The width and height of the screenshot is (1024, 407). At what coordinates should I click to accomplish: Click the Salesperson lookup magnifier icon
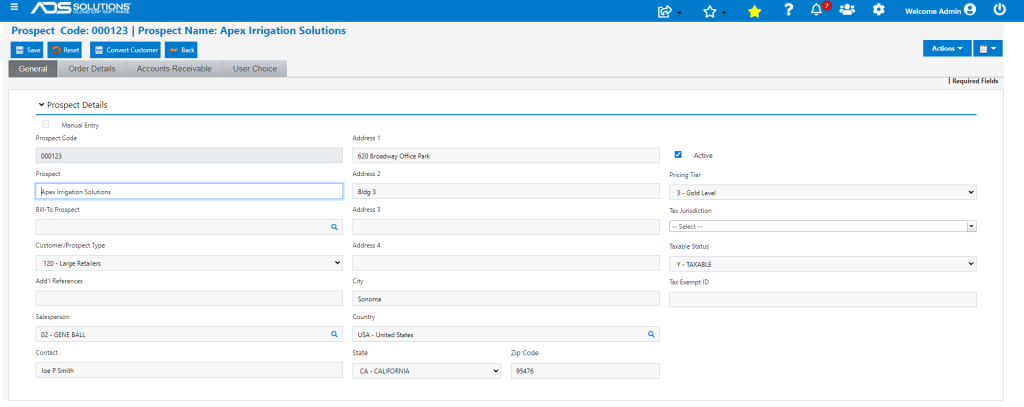click(x=334, y=334)
